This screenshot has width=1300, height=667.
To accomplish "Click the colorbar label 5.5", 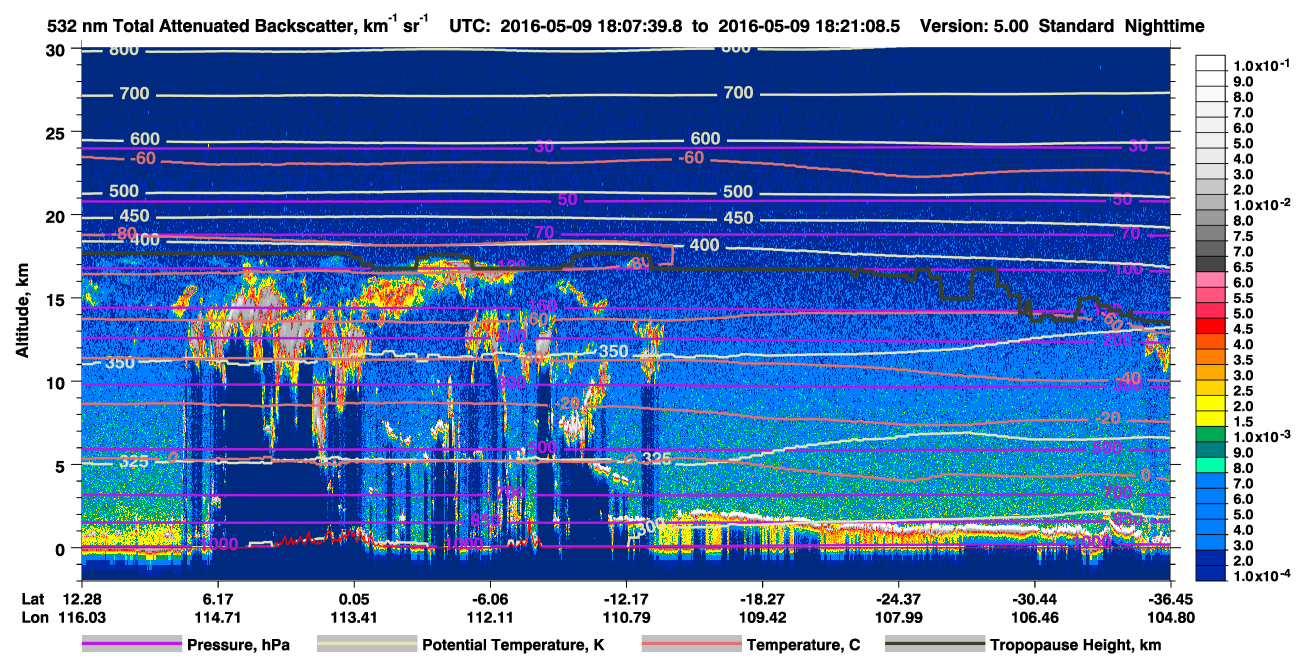I will pyautogui.click(x=1245, y=298).
